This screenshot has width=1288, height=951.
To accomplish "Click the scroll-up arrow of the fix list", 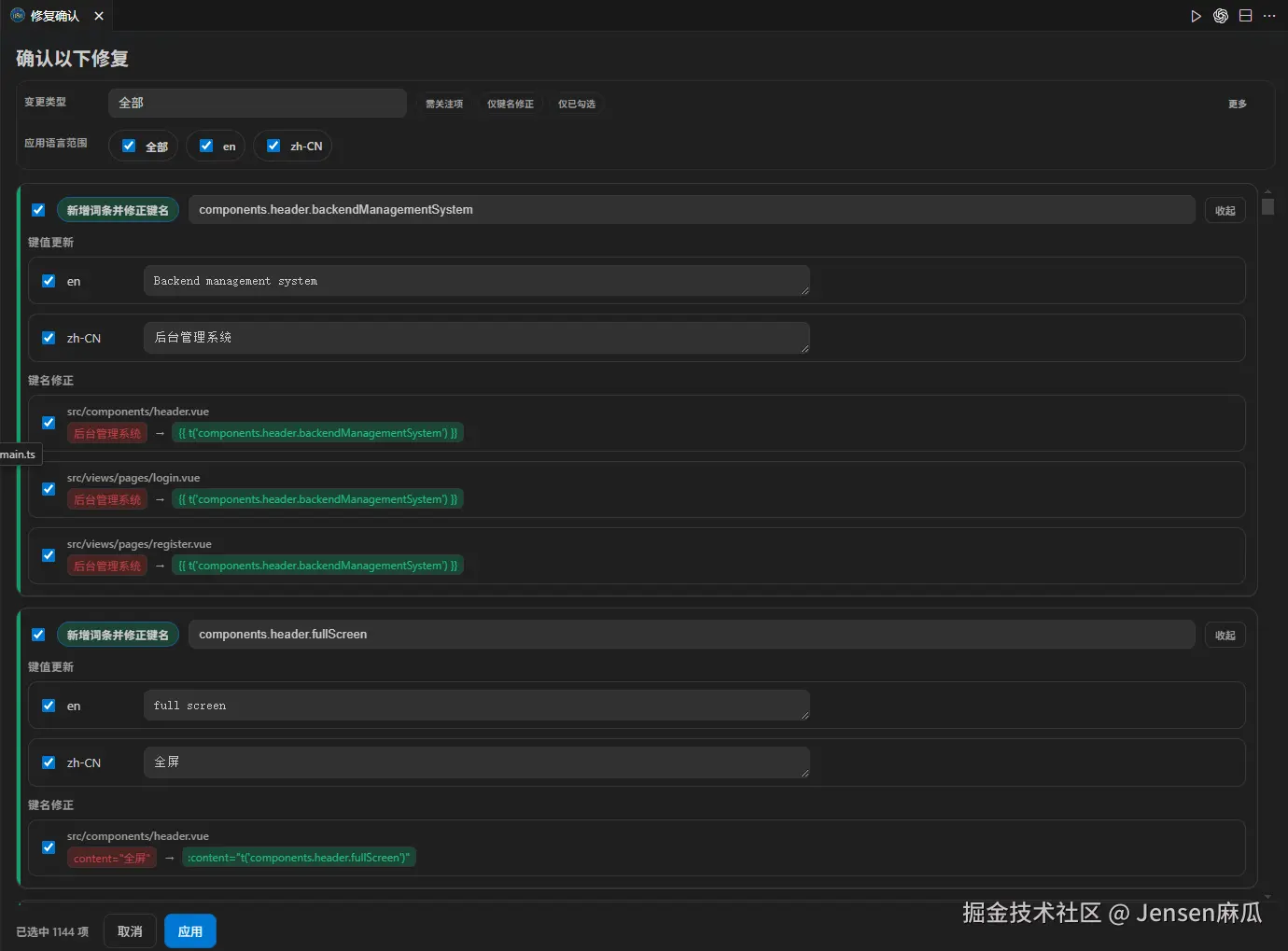I will 1267,189.
